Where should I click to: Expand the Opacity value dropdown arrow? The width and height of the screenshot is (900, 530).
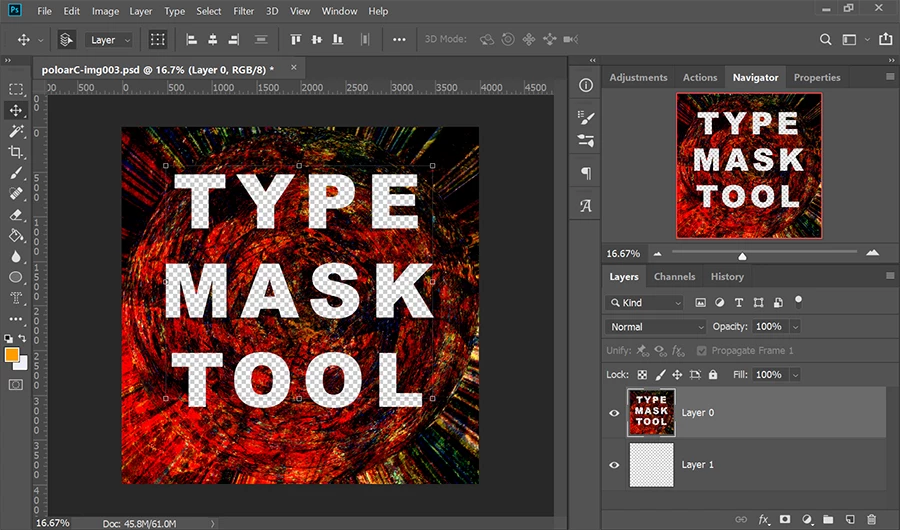point(796,327)
